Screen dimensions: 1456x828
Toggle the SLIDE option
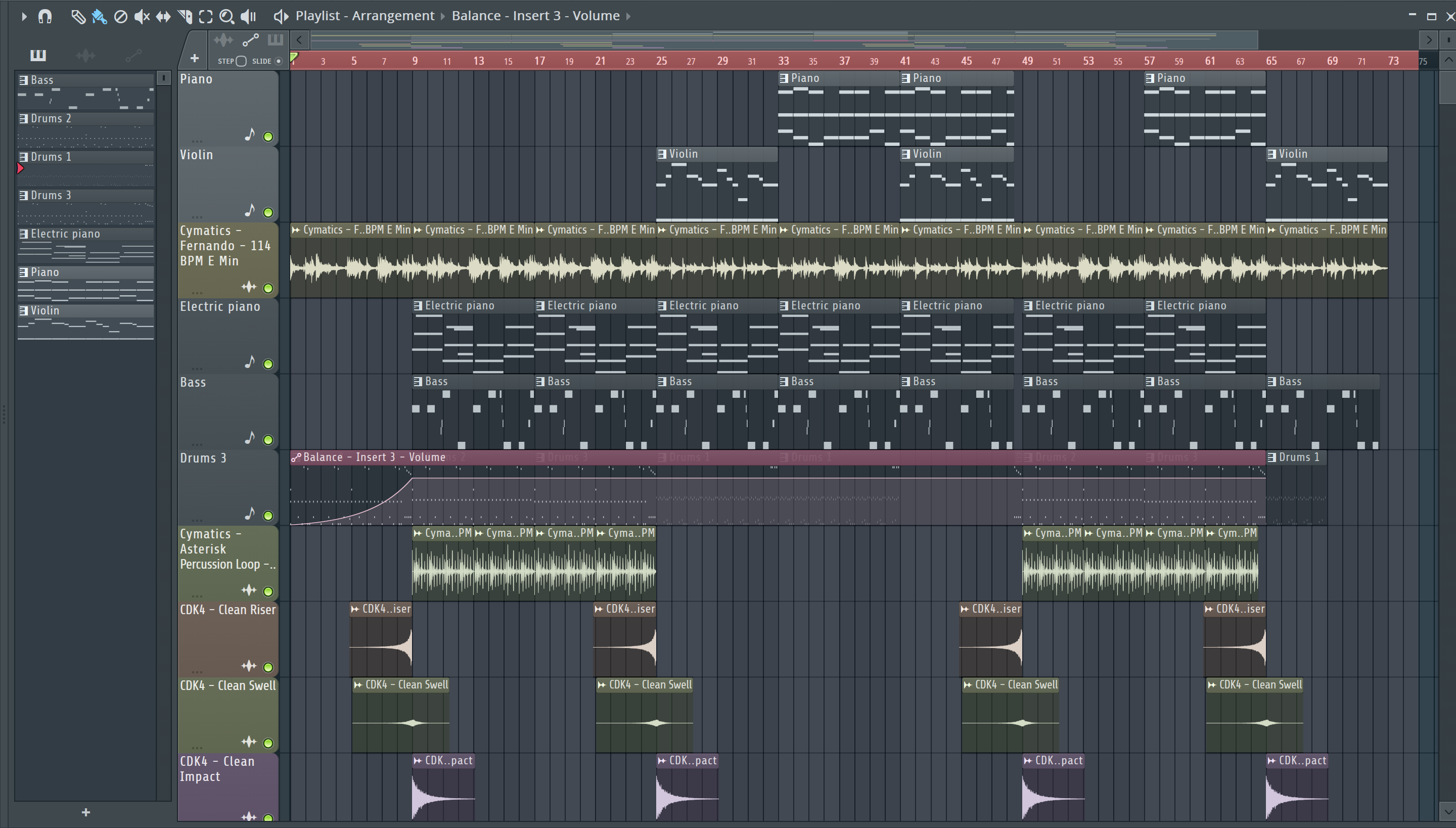click(x=279, y=62)
